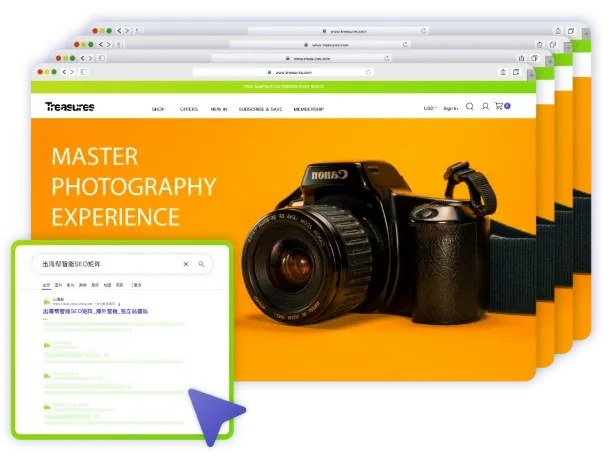Open the 更多 search filter tab

pos(136,285)
